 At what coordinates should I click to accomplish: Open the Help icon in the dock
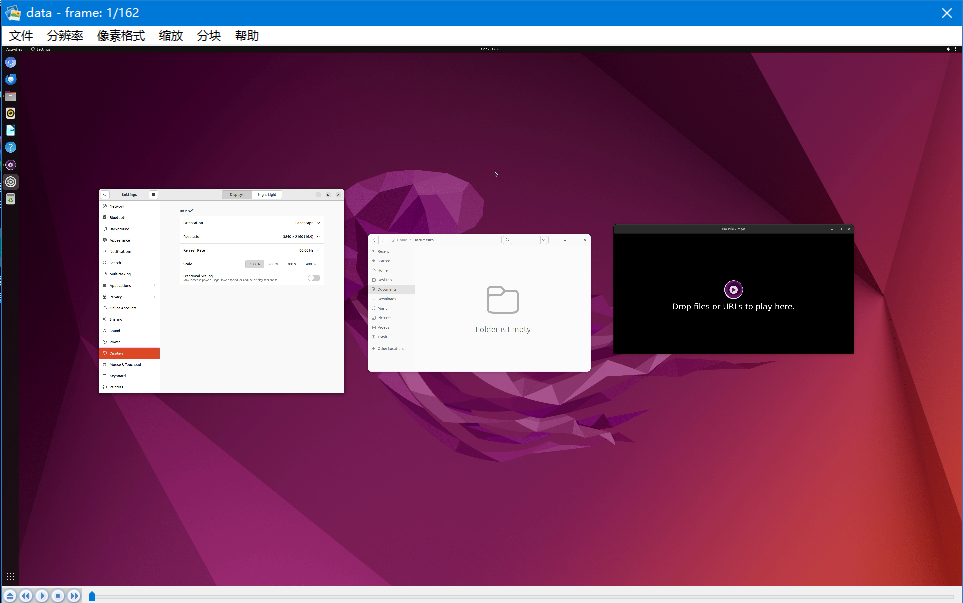[10, 147]
